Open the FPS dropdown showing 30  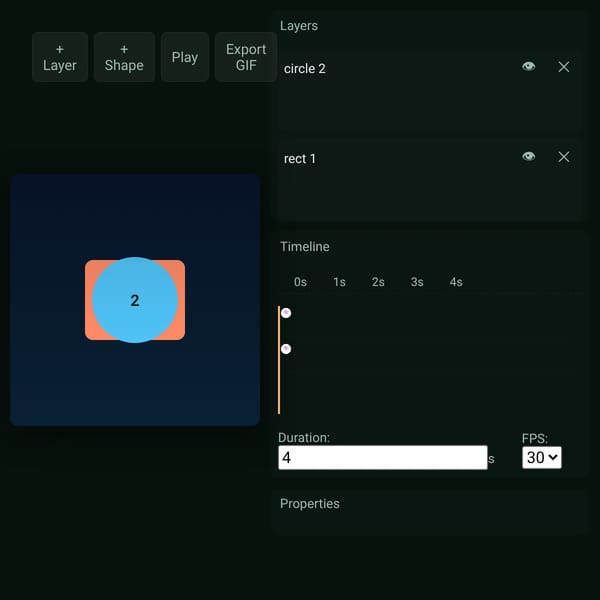(x=542, y=457)
